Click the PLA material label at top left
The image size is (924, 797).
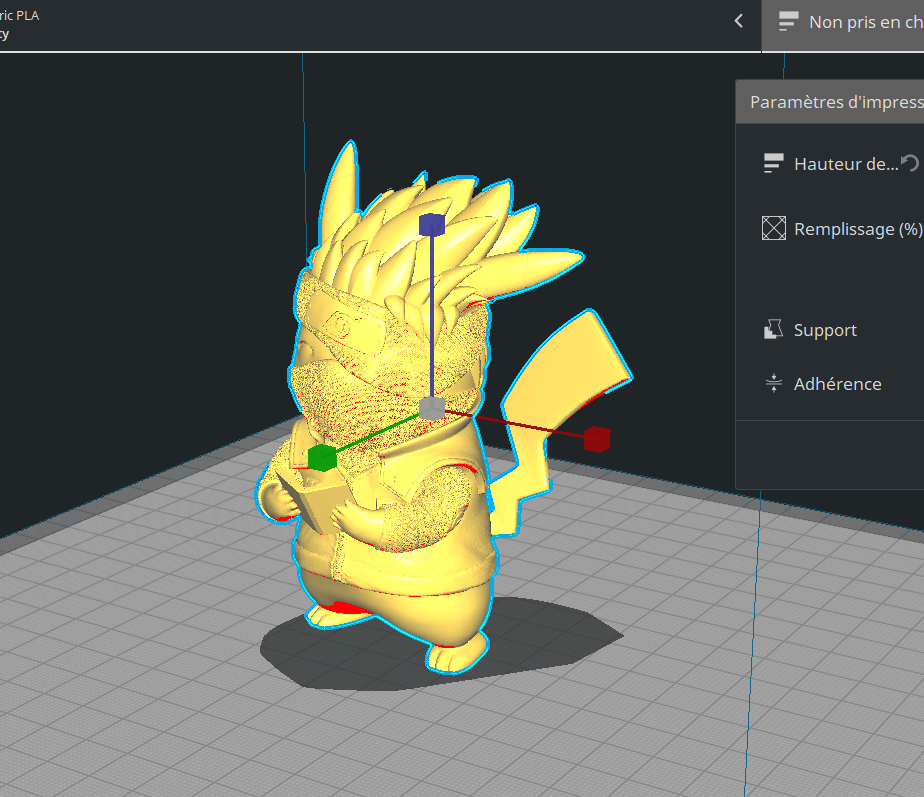click(19, 16)
